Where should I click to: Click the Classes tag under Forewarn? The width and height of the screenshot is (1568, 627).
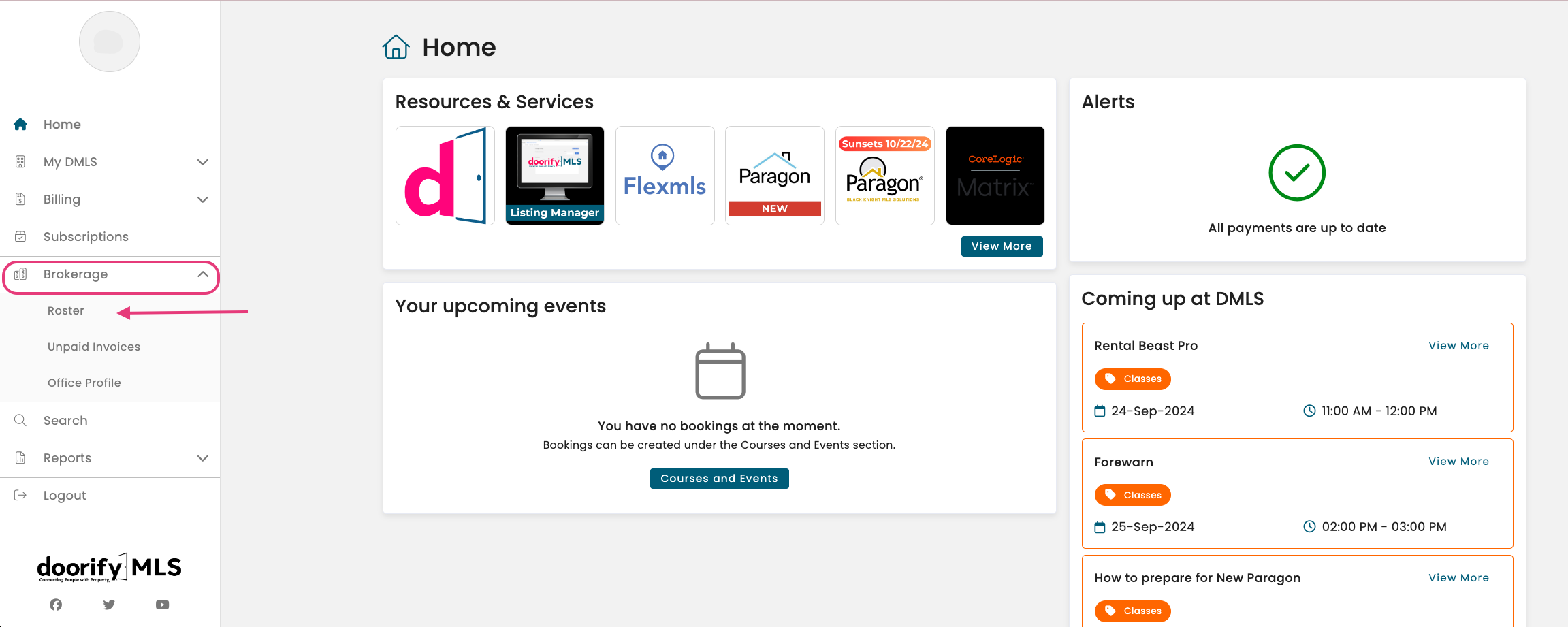point(1132,495)
